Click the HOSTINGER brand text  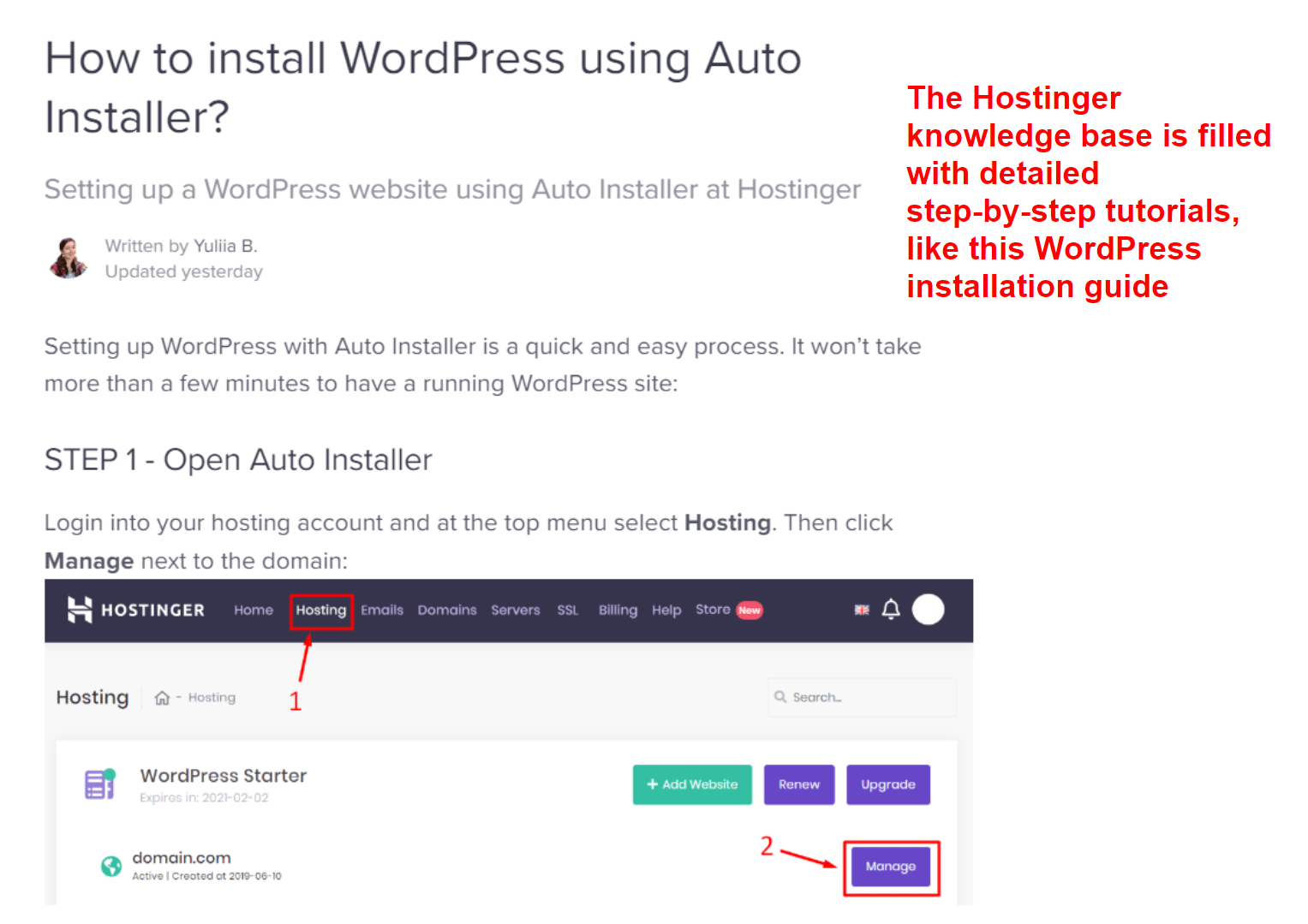(153, 610)
